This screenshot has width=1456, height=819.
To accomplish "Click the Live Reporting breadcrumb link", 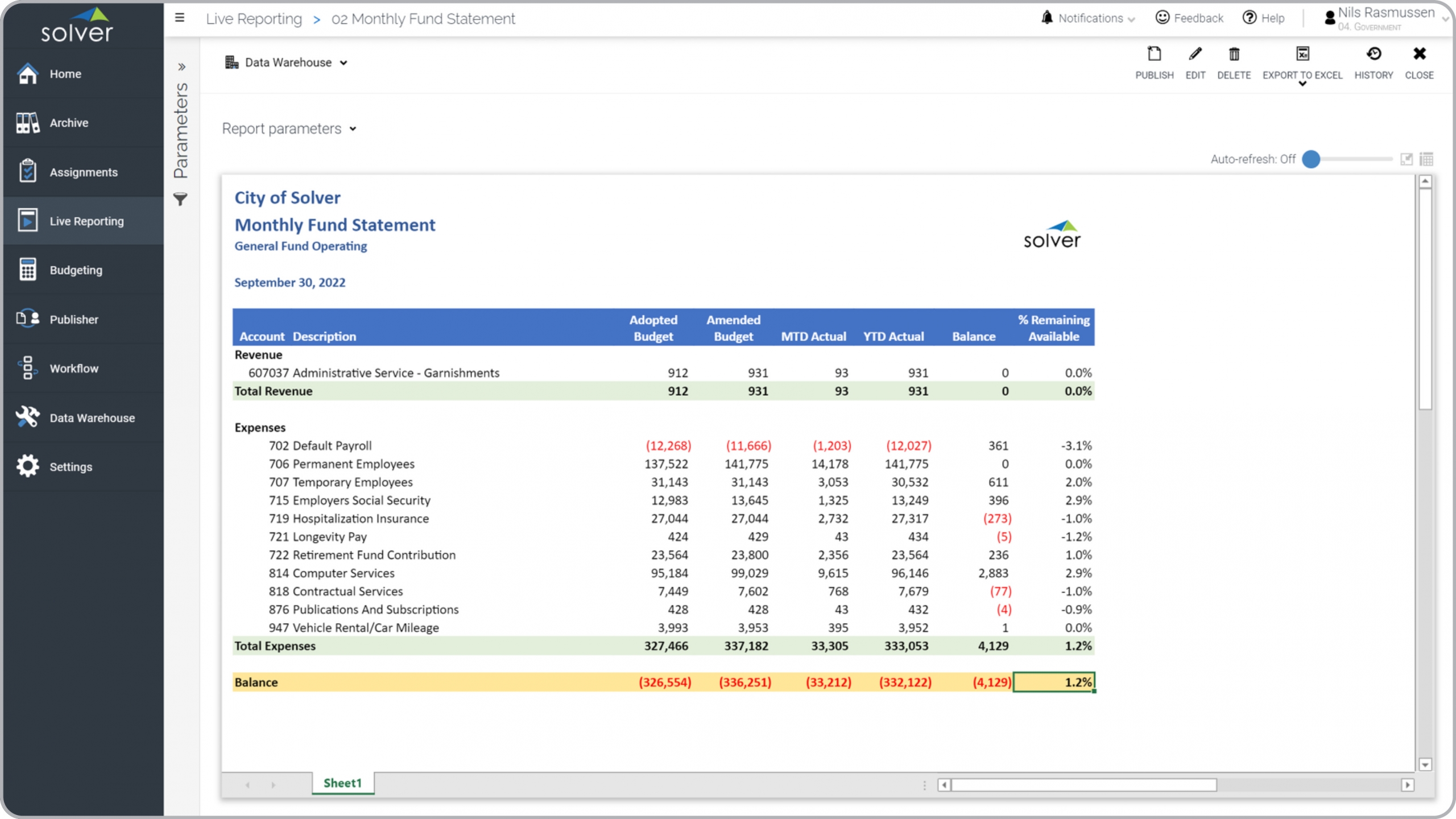I will pos(254,19).
